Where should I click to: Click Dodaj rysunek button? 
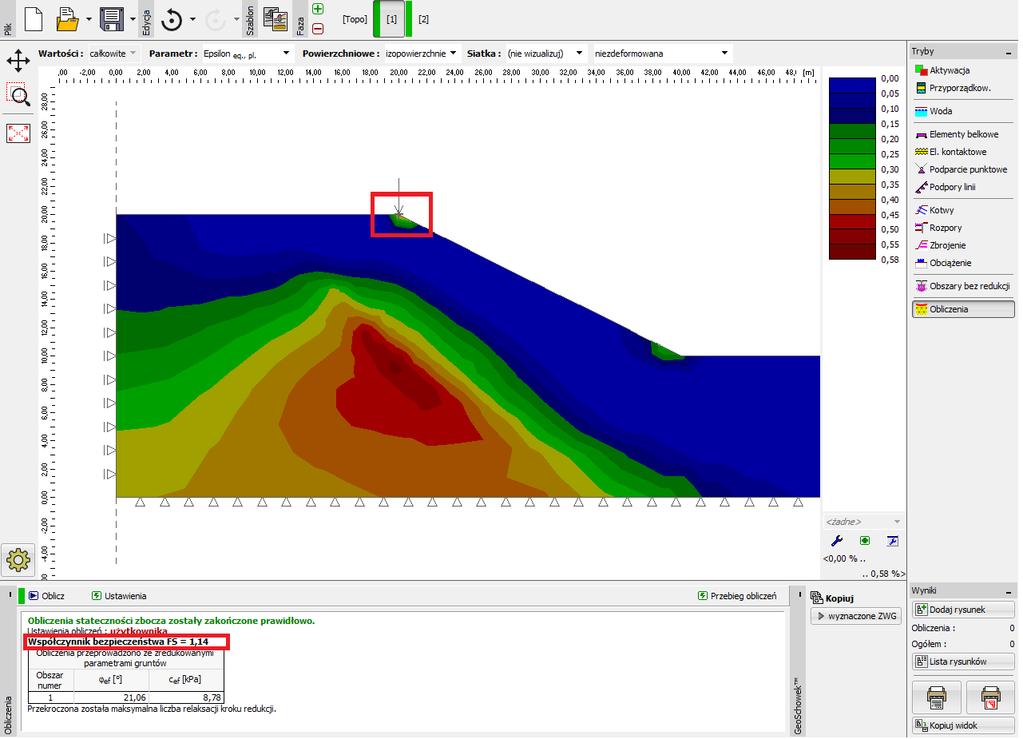click(963, 609)
